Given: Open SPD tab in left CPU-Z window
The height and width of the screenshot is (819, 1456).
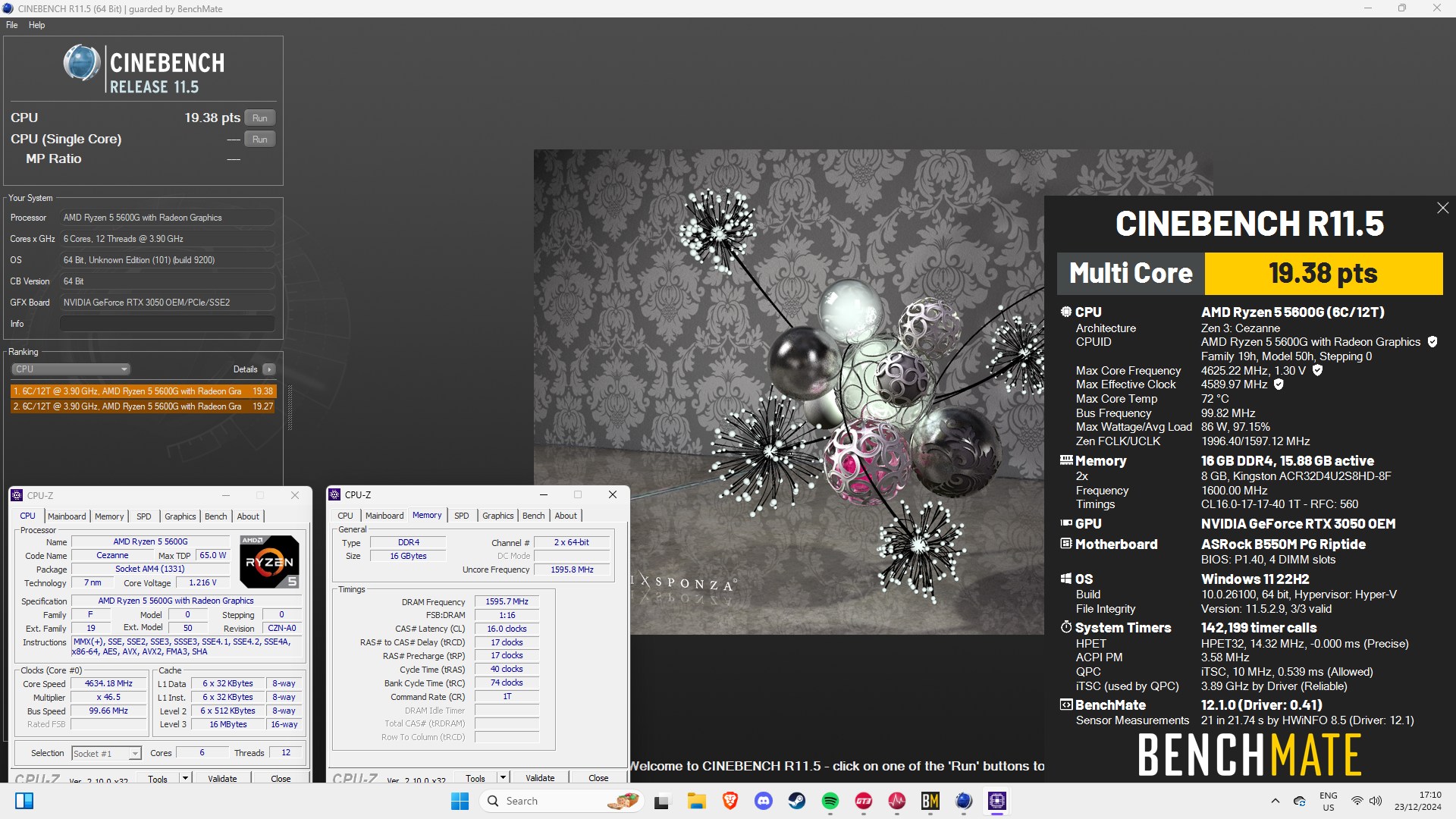Looking at the screenshot, I should point(144,516).
